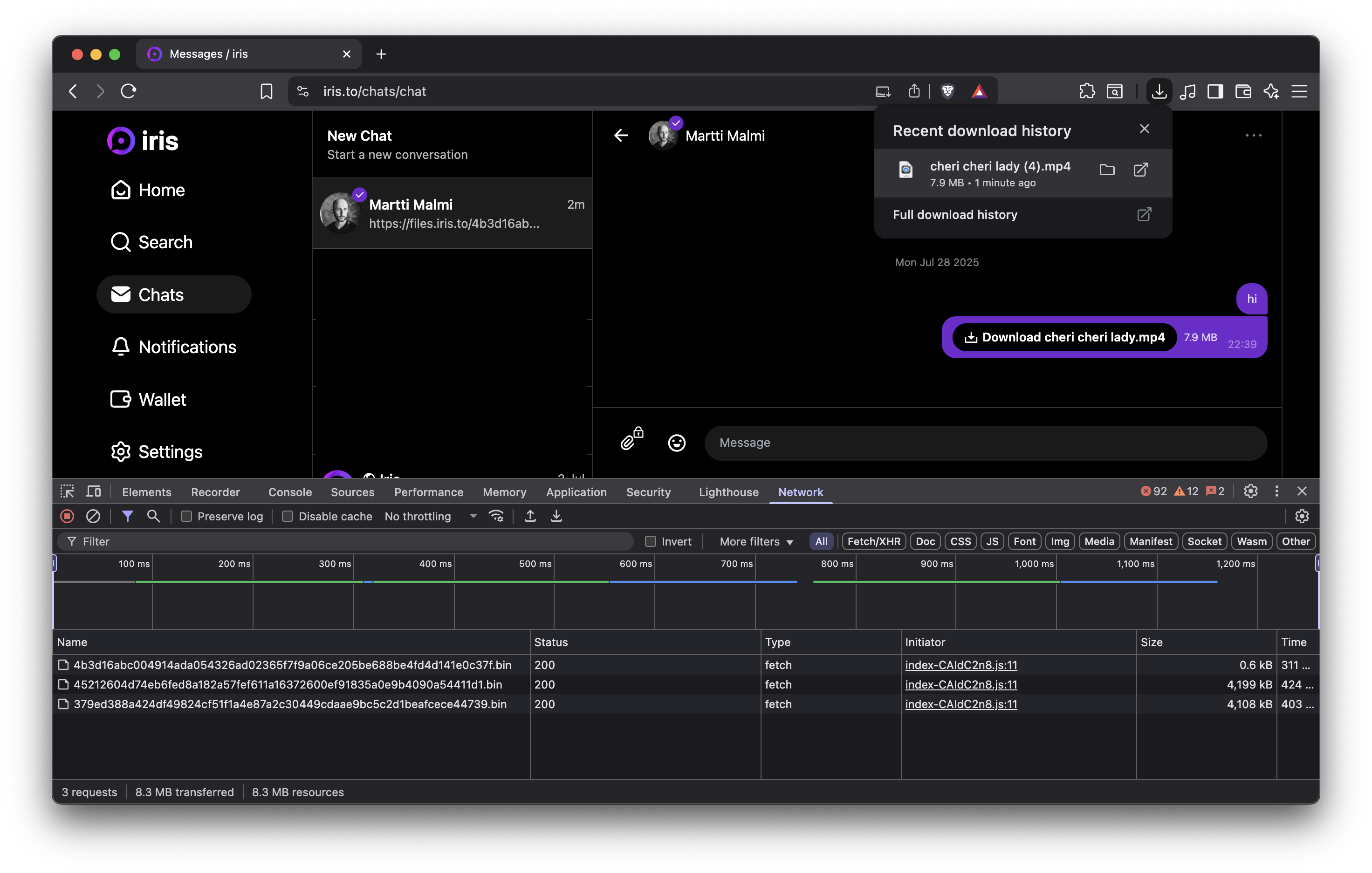Start a New Chat
Viewport: 1372px width, 873px height.
(453, 144)
